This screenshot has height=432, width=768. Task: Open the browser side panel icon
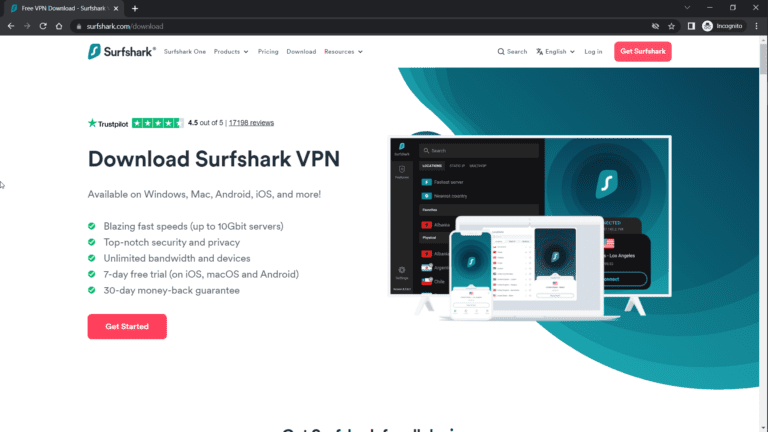coord(691,26)
